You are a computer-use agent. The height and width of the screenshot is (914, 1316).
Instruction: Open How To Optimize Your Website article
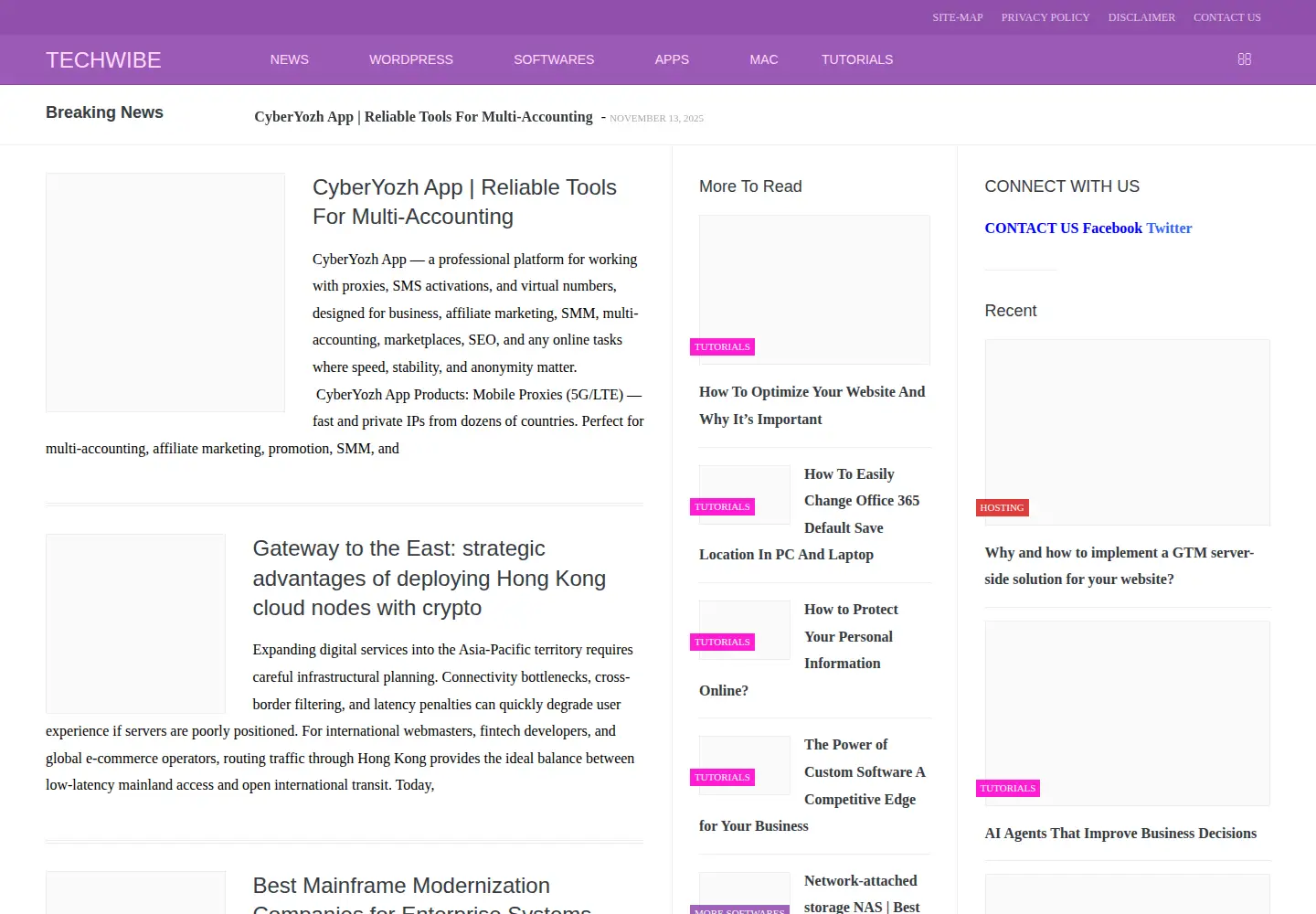click(812, 405)
